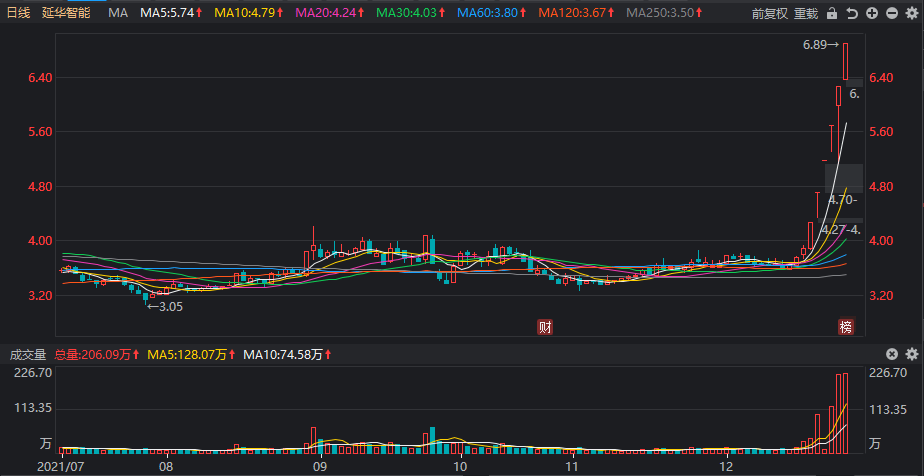Click the latest tallest red volume bar
The height and width of the screenshot is (476, 924).
click(x=846, y=413)
